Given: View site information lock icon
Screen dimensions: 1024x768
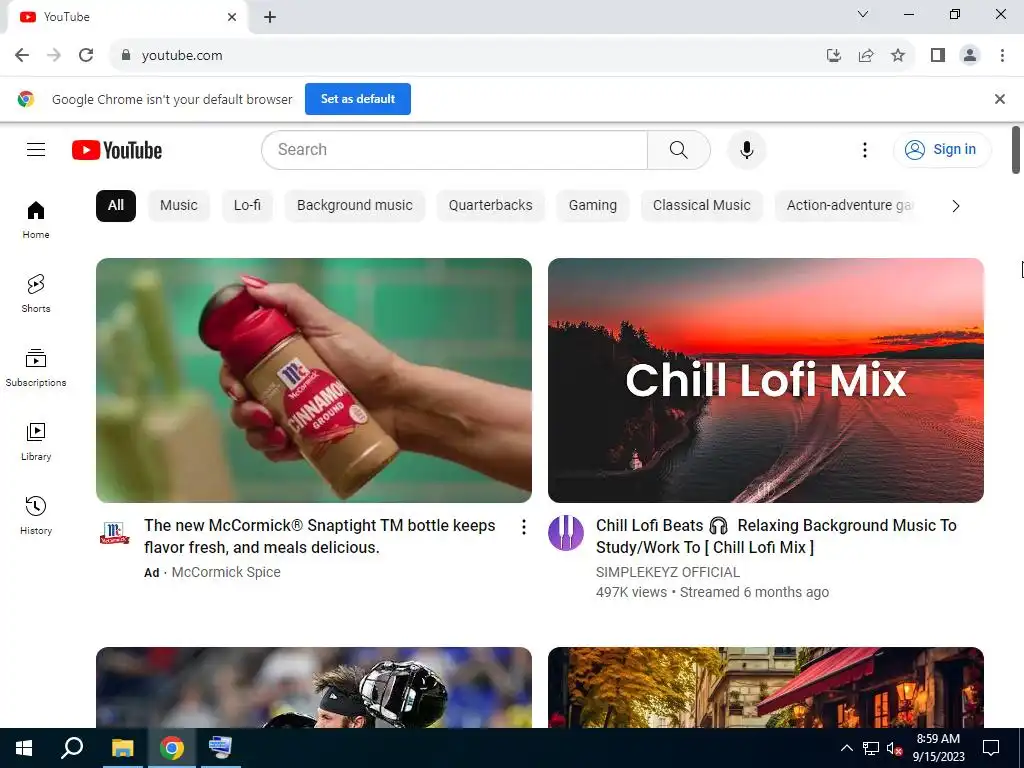Looking at the screenshot, I should pos(126,56).
